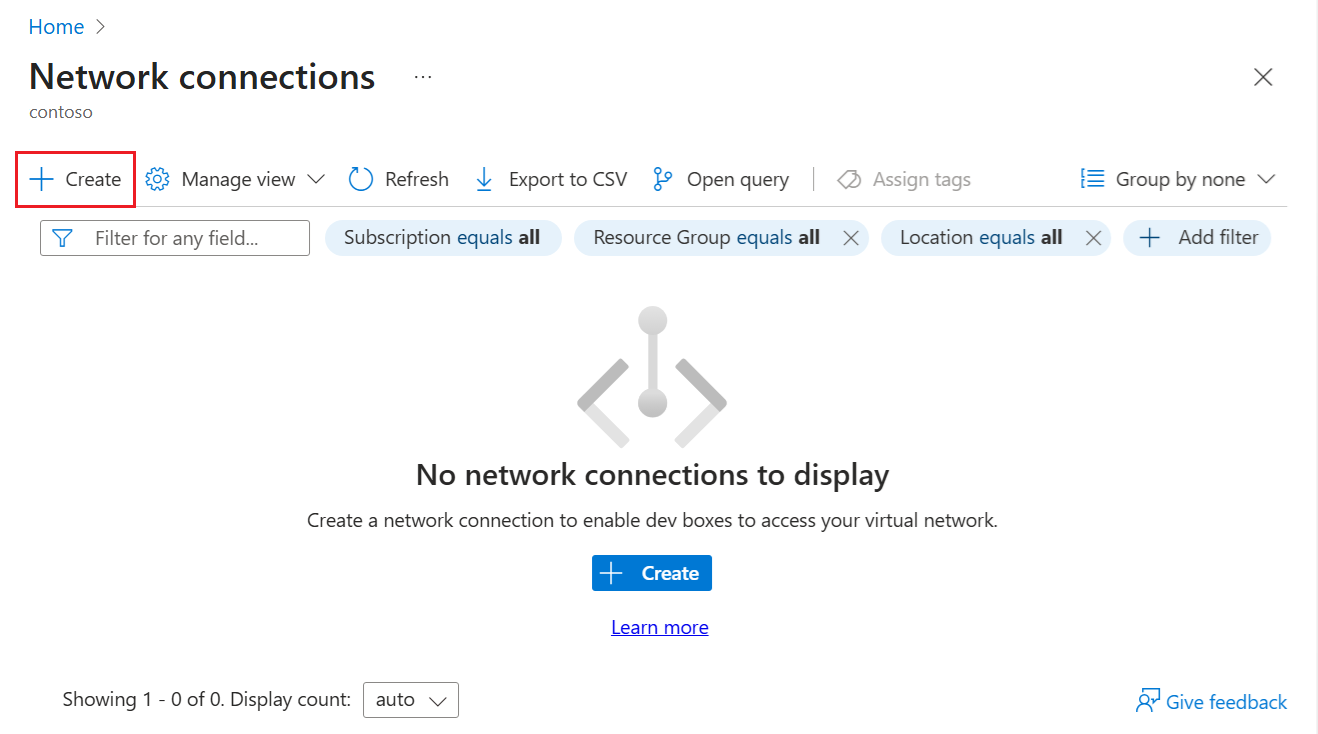Open the Display count dropdown
This screenshot has height=734, width=1318.
pyautogui.click(x=410, y=699)
